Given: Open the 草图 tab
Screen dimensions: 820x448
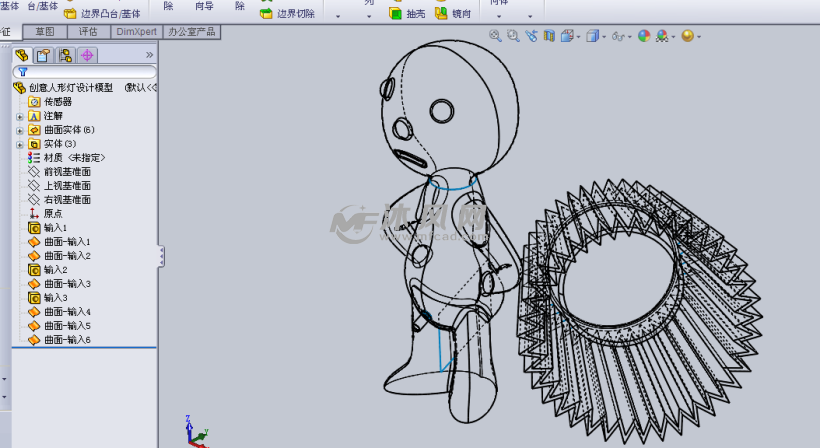Looking at the screenshot, I should pyautogui.click(x=45, y=32).
